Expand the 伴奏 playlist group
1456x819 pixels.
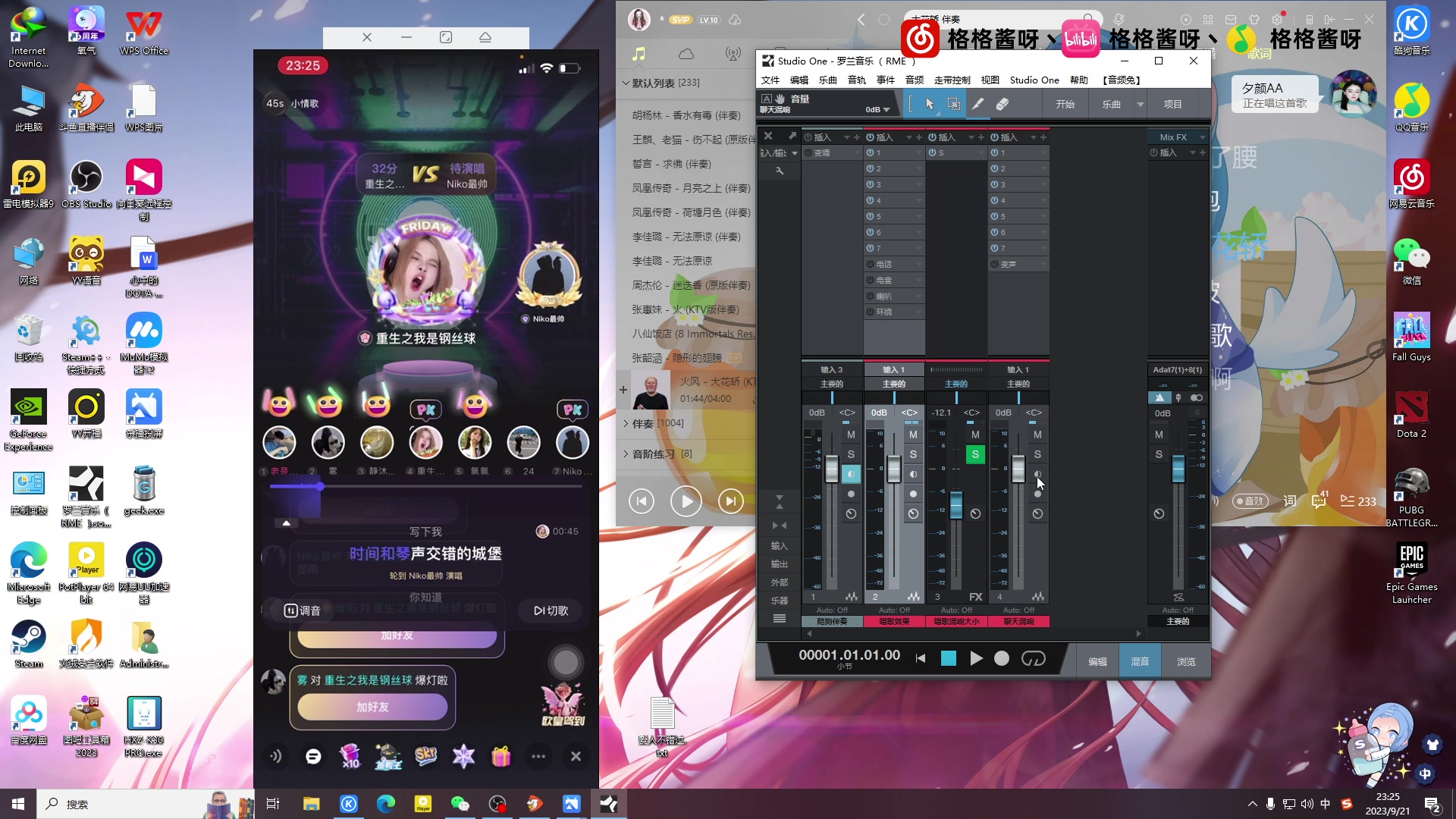click(x=626, y=423)
